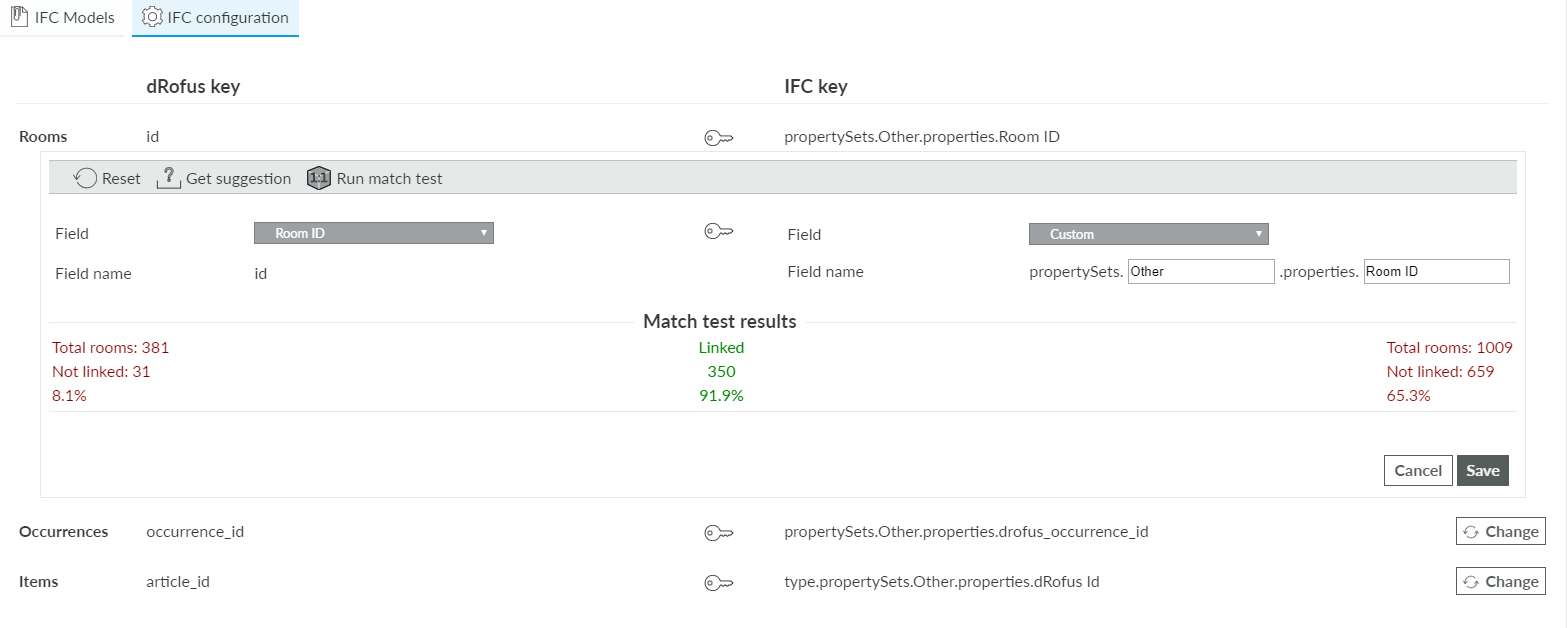Screen dimensions: 1567x628
Task: Click the property set input containing Other
Action: tap(1201, 271)
